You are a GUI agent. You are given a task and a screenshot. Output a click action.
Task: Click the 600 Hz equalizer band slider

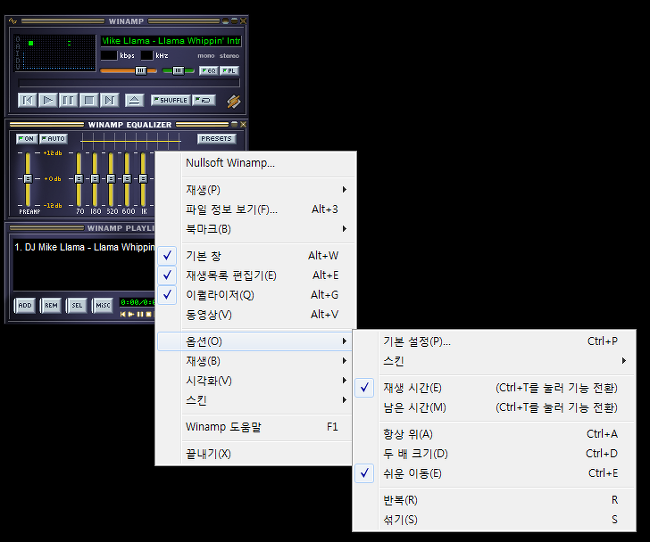127,179
